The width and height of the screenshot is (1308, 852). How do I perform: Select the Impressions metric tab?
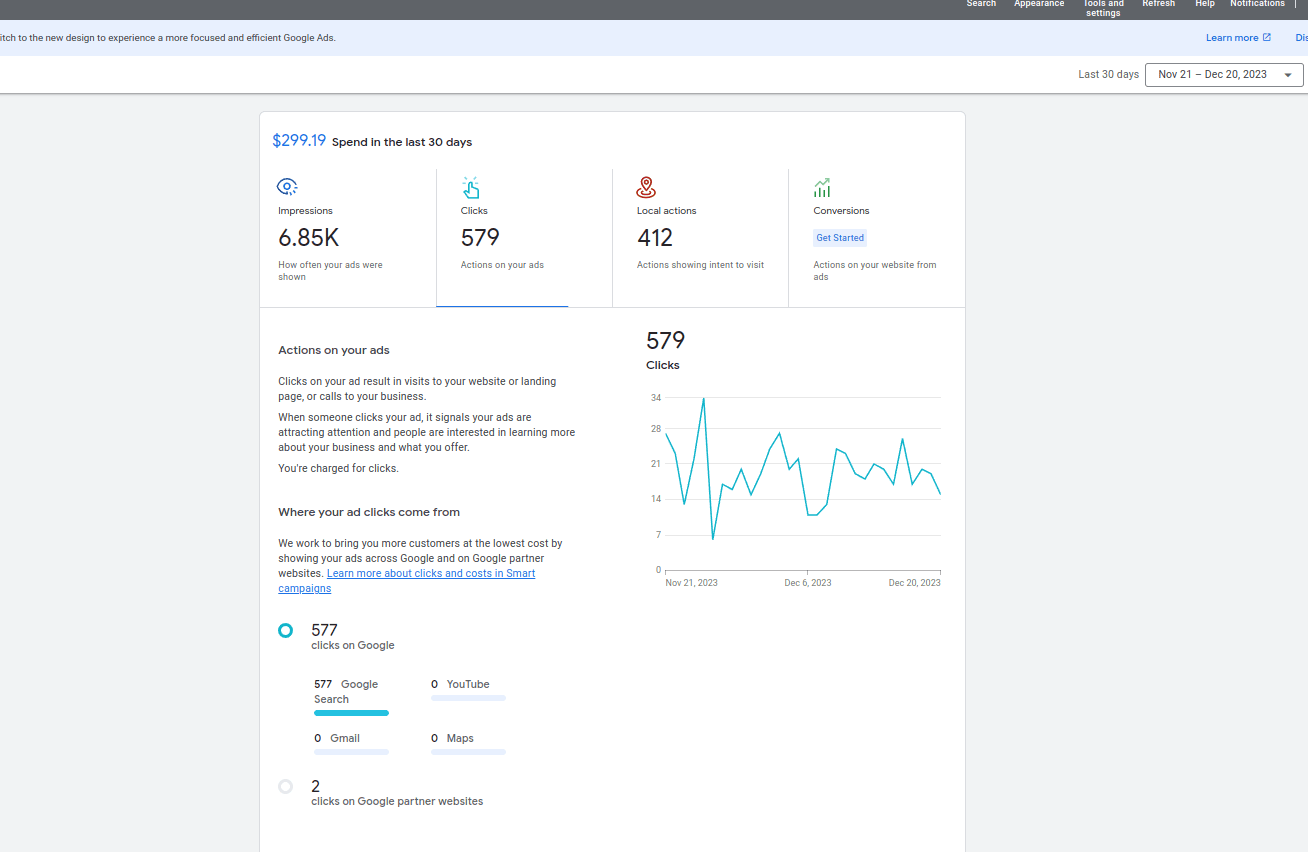click(x=348, y=238)
